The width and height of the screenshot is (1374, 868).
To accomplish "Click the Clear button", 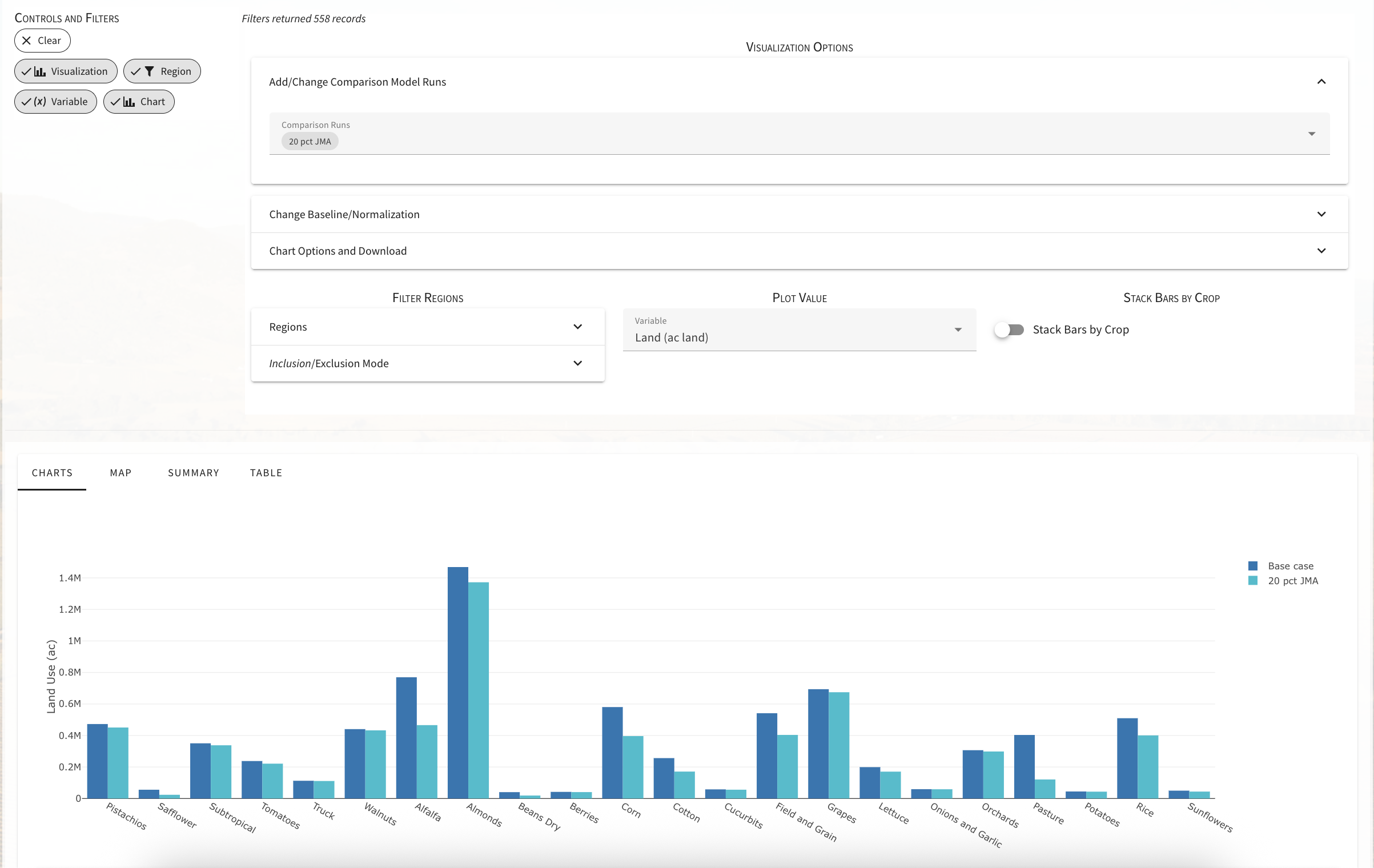I will click(x=42, y=41).
